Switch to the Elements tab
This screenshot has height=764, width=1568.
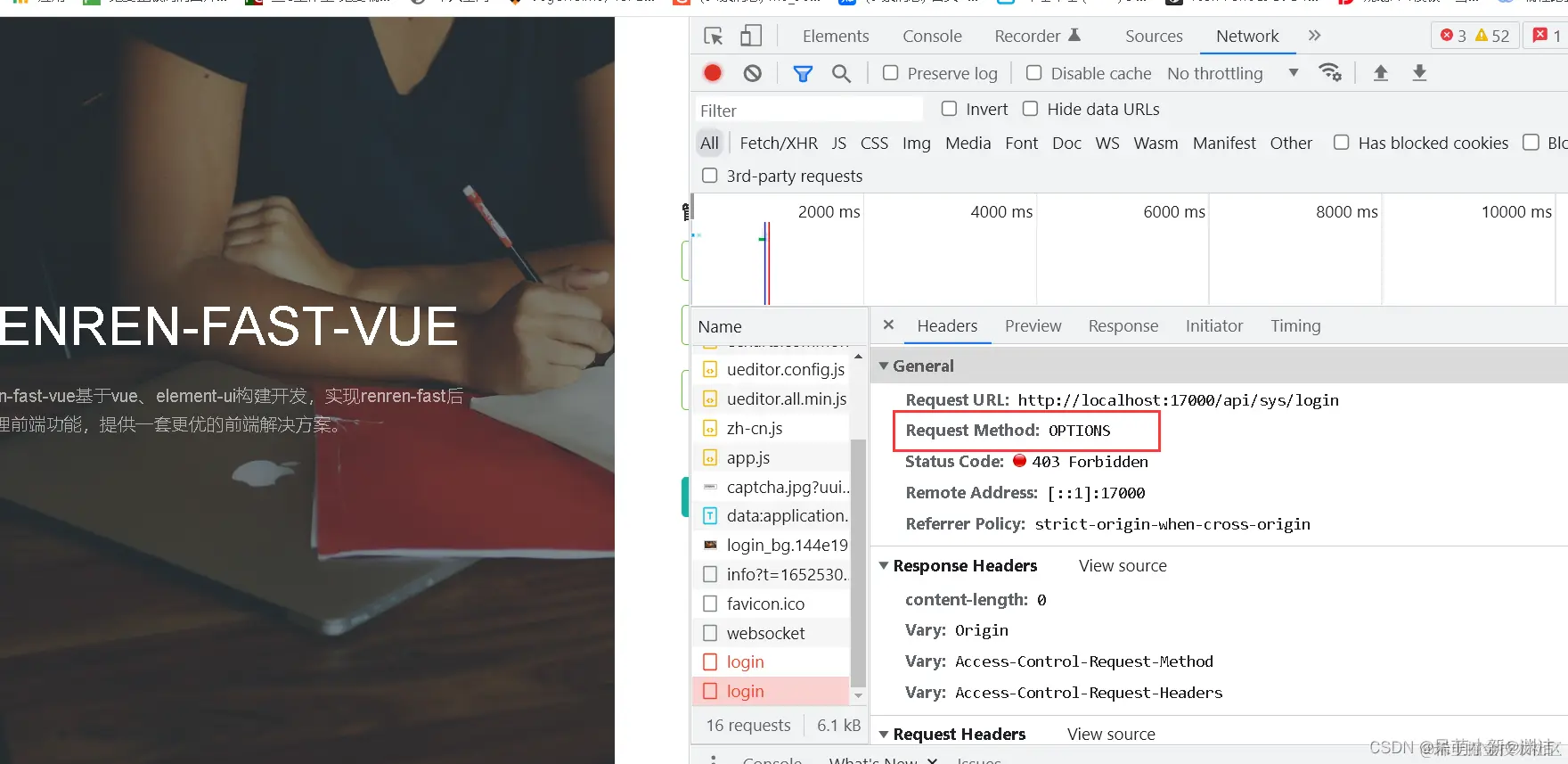(836, 36)
